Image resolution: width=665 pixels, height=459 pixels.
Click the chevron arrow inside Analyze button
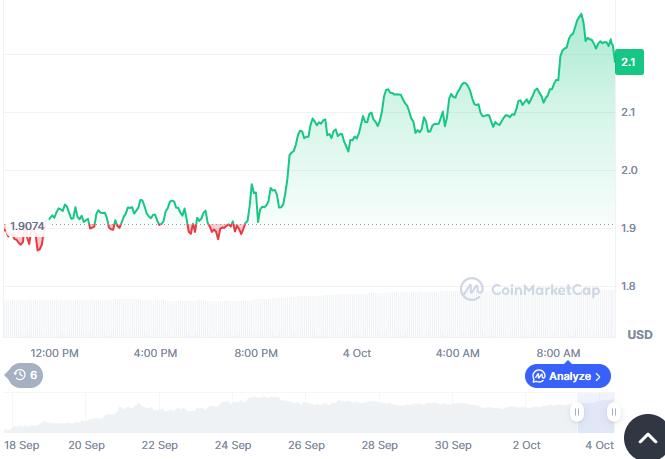click(x=598, y=376)
